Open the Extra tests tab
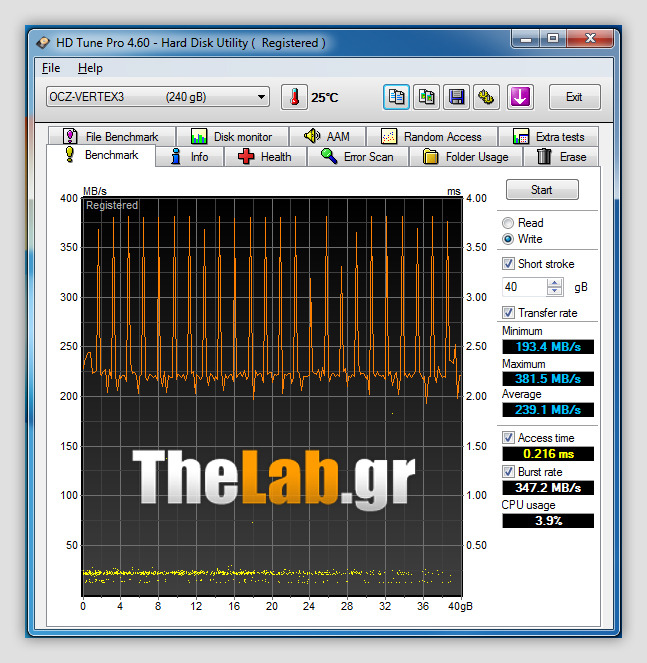Screen dimensions: 647x663 coord(548,137)
